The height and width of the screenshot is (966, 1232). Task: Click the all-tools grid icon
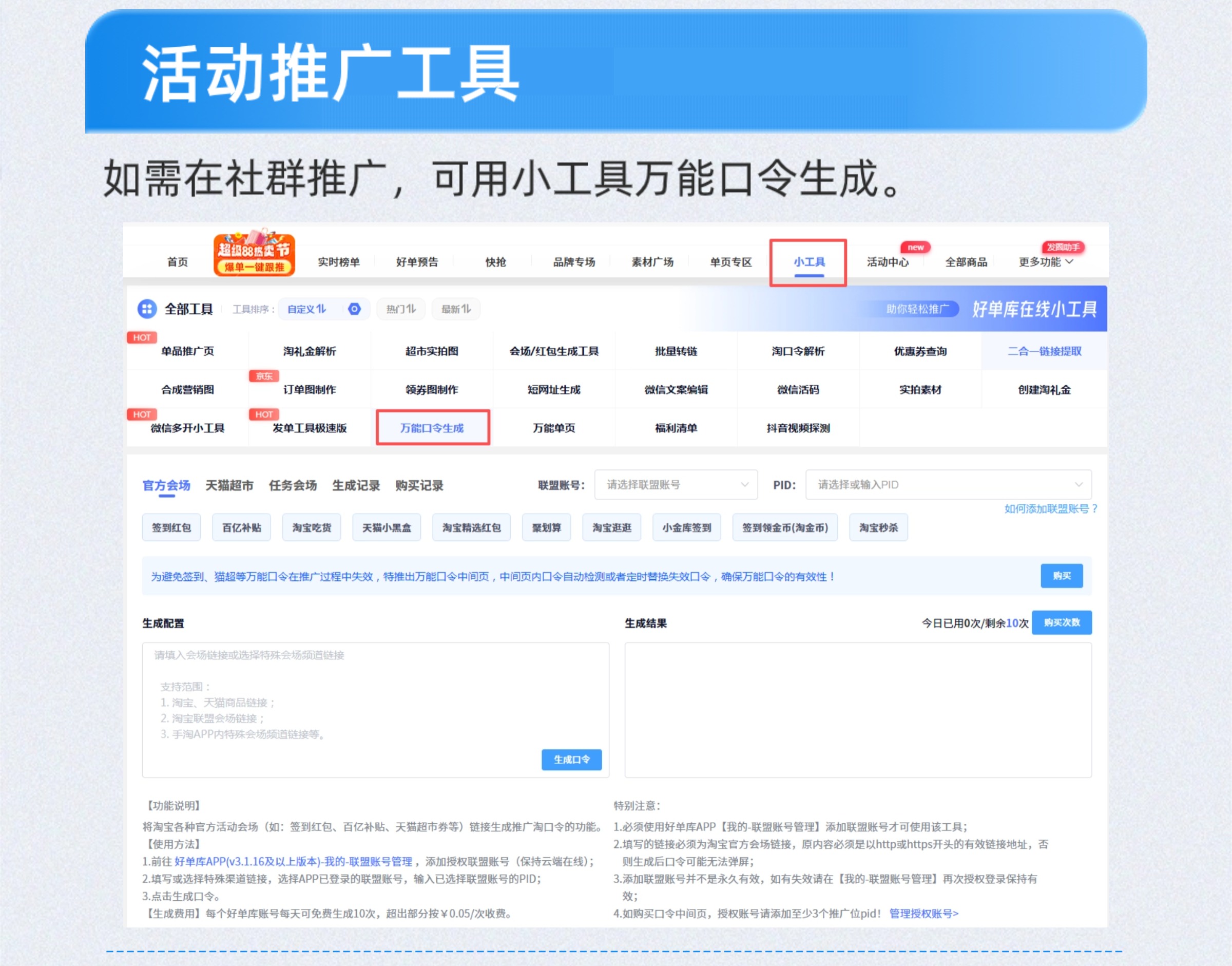(147, 309)
